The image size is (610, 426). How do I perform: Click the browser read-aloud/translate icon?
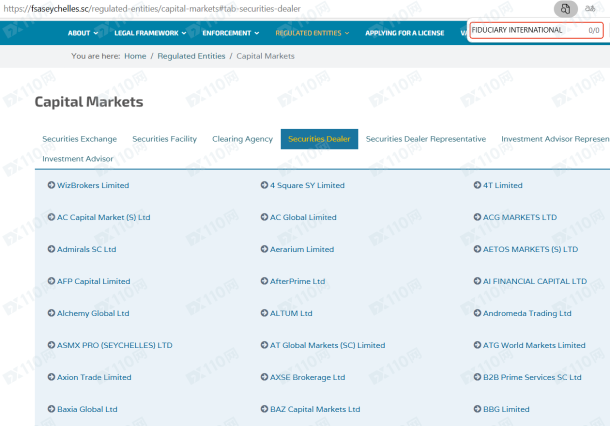pos(590,8)
